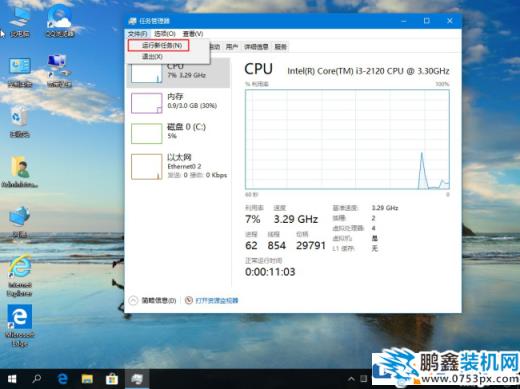Click the handle count value 29791
The height and width of the screenshot is (389, 520).
(x=311, y=246)
